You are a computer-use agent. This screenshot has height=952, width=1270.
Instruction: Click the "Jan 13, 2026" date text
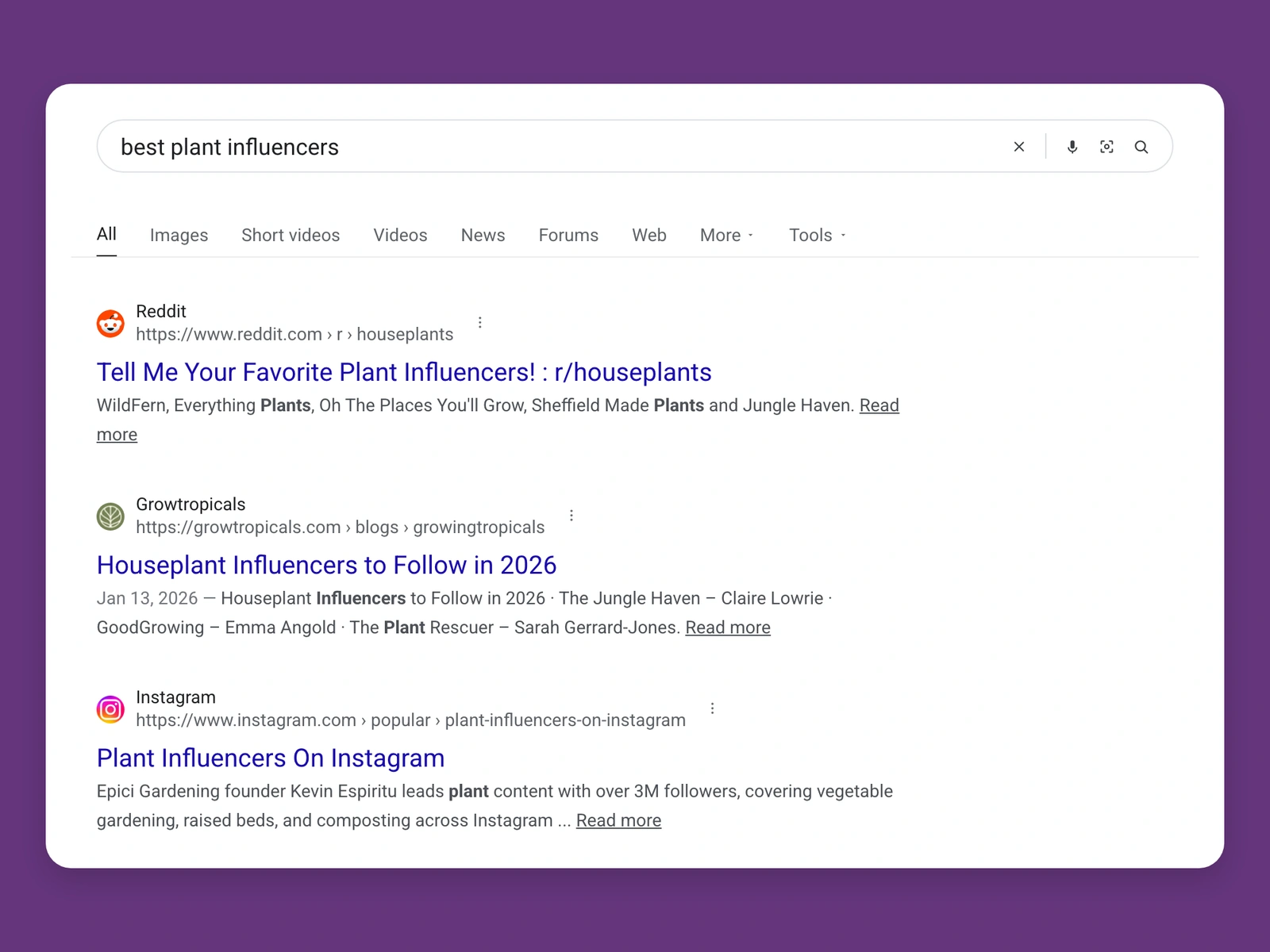click(147, 598)
